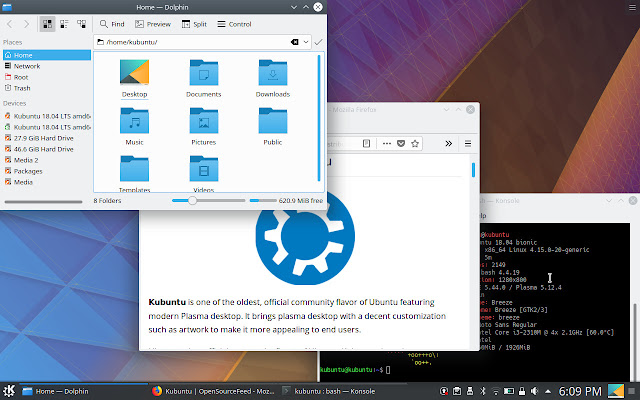Toggle Preview in Dolphin toolbar

tap(153, 24)
